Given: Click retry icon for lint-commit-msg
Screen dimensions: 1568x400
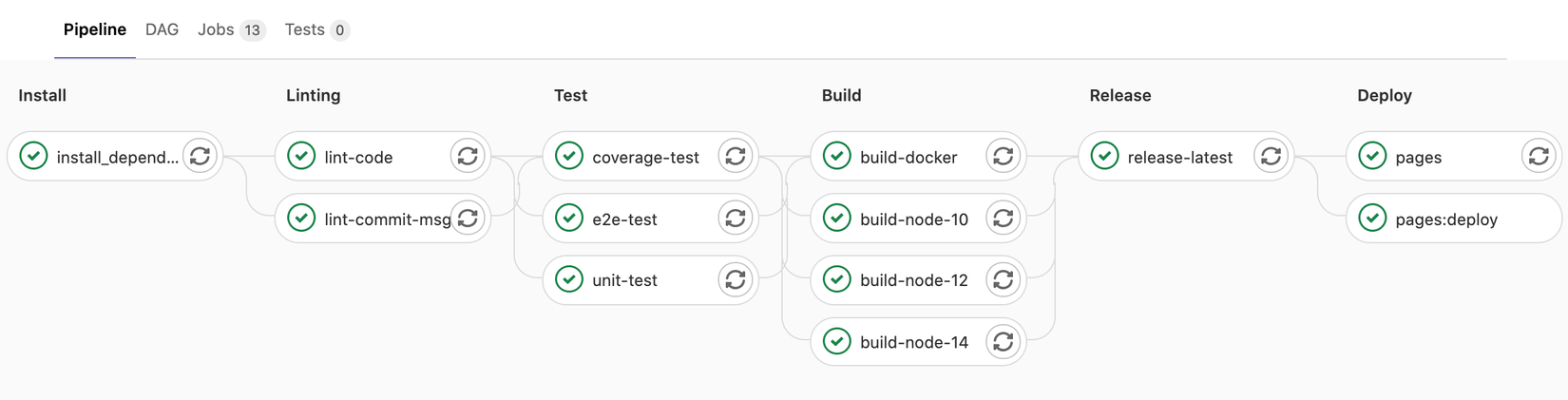Looking at the screenshot, I should tap(468, 219).
